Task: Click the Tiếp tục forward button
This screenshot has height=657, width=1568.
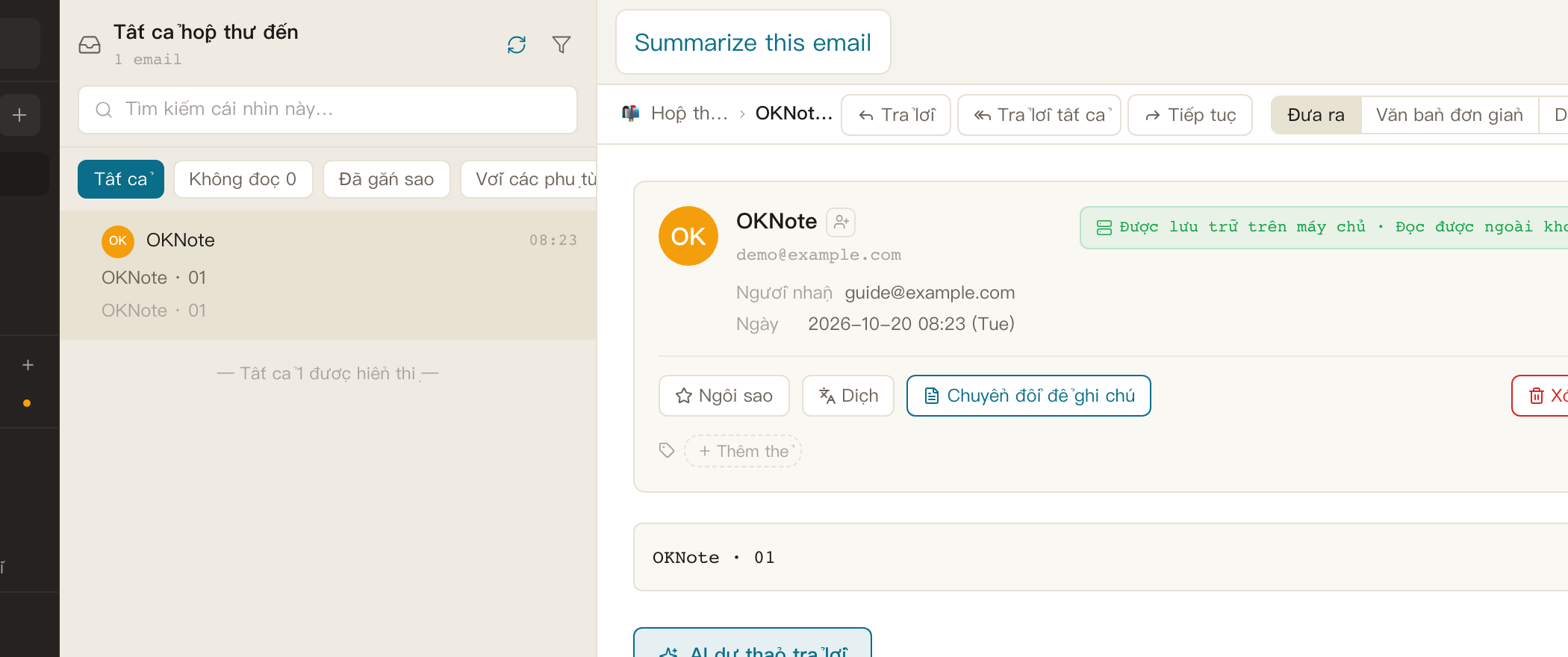Action: [x=1190, y=115]
